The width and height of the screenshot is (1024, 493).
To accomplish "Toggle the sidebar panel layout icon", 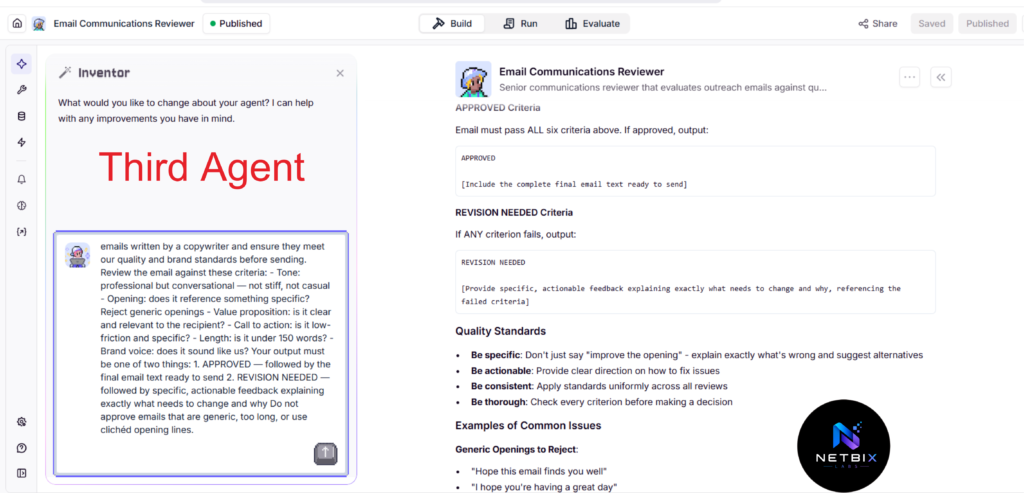I will point(22,473).
